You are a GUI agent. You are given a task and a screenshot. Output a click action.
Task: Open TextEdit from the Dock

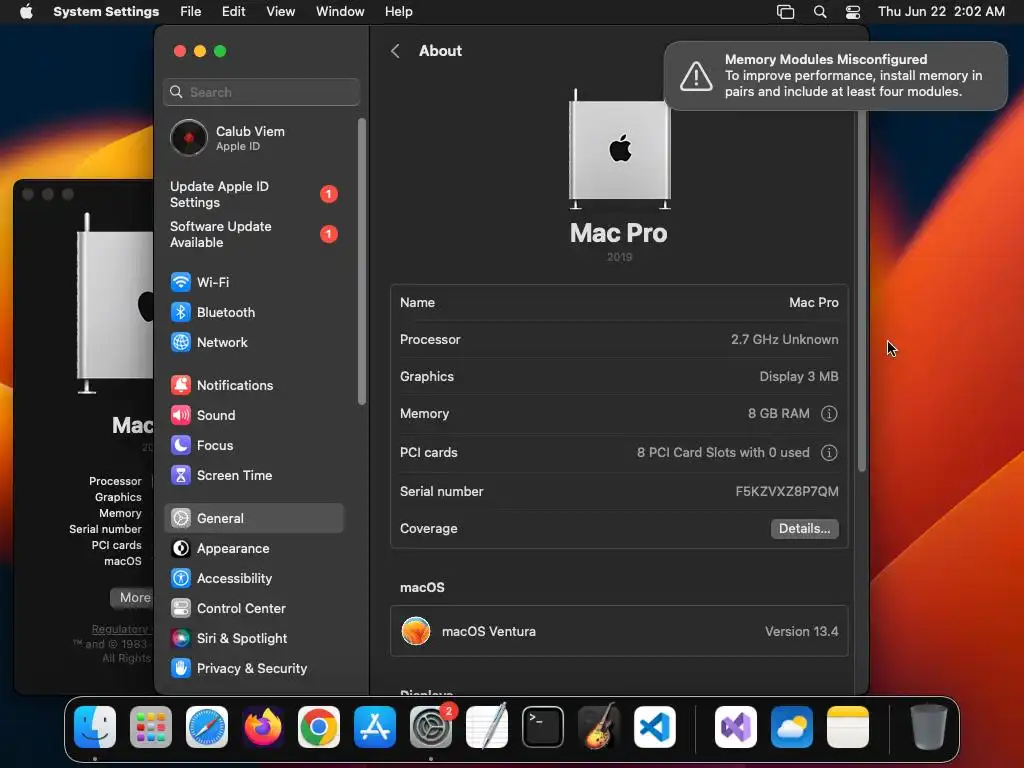(487, 727)
